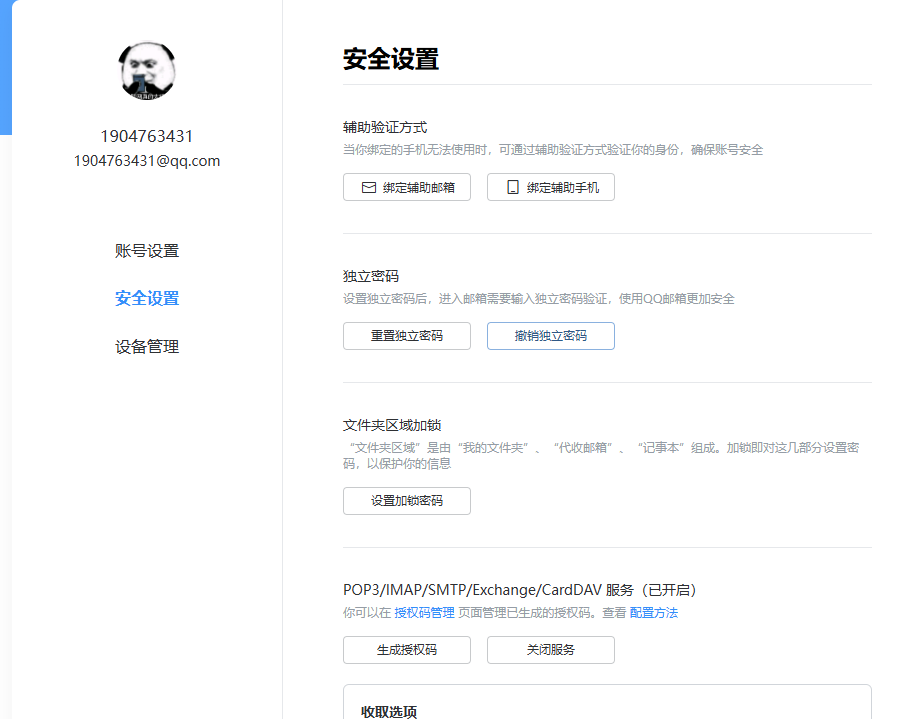This screenshot has width=924, height=719.
Task: Open the 授权码管理 link
Action: (424, 613)
